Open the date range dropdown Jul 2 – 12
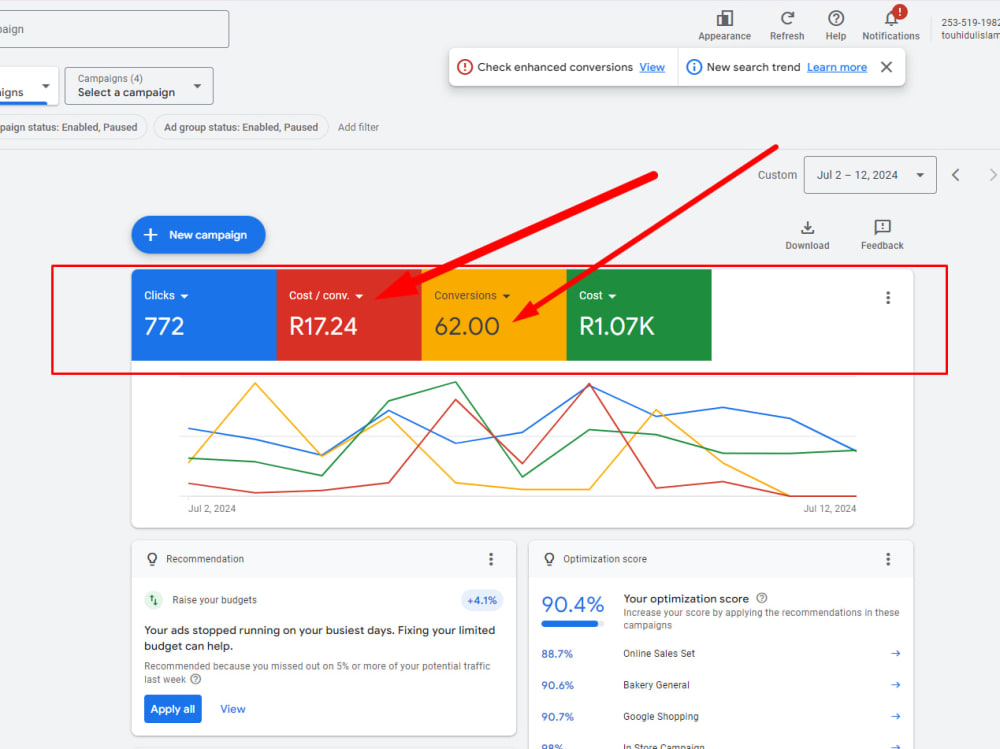 click(x=870, y=175)
